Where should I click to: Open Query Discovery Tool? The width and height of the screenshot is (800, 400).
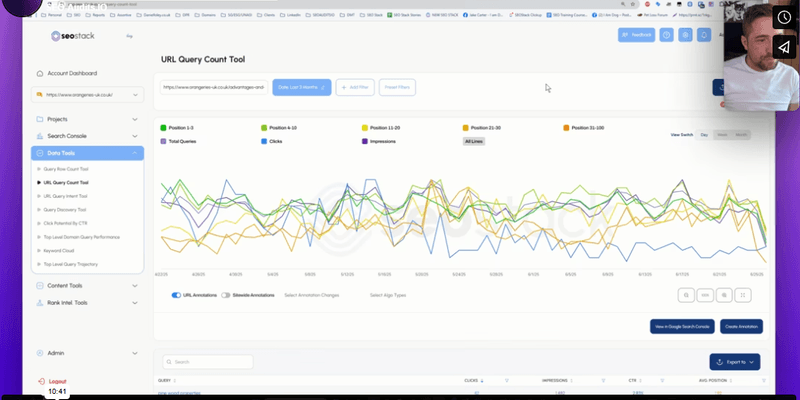pos(65,210)
